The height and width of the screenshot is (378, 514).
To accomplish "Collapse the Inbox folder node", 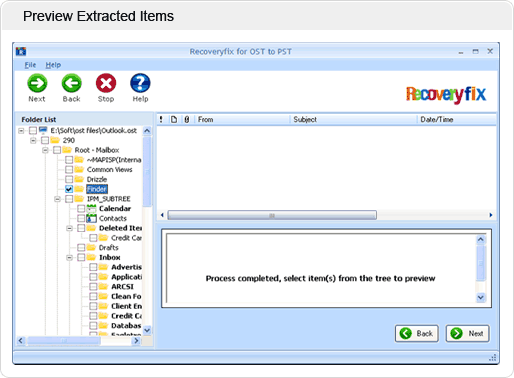I will click(x=69, y=258).
